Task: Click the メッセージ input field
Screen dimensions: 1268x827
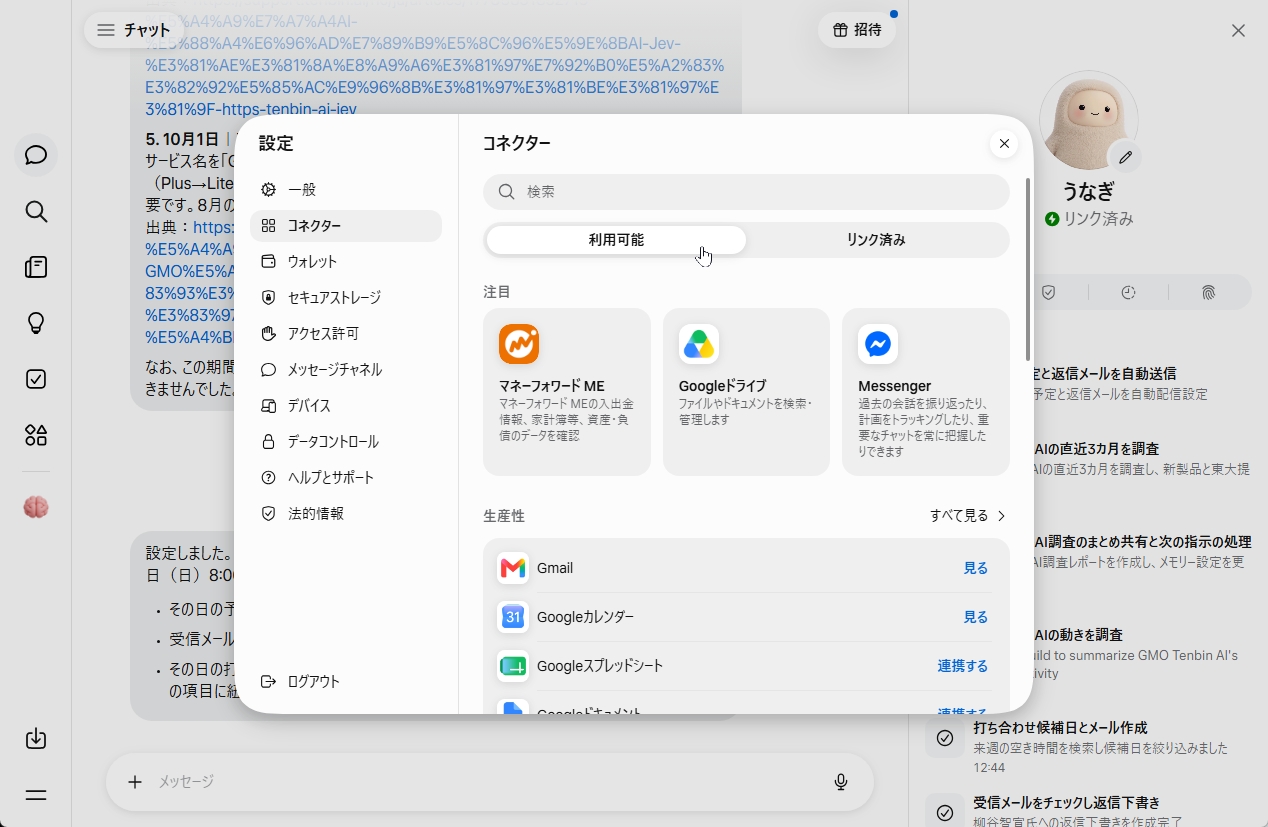Action: [x=490, y=782]
